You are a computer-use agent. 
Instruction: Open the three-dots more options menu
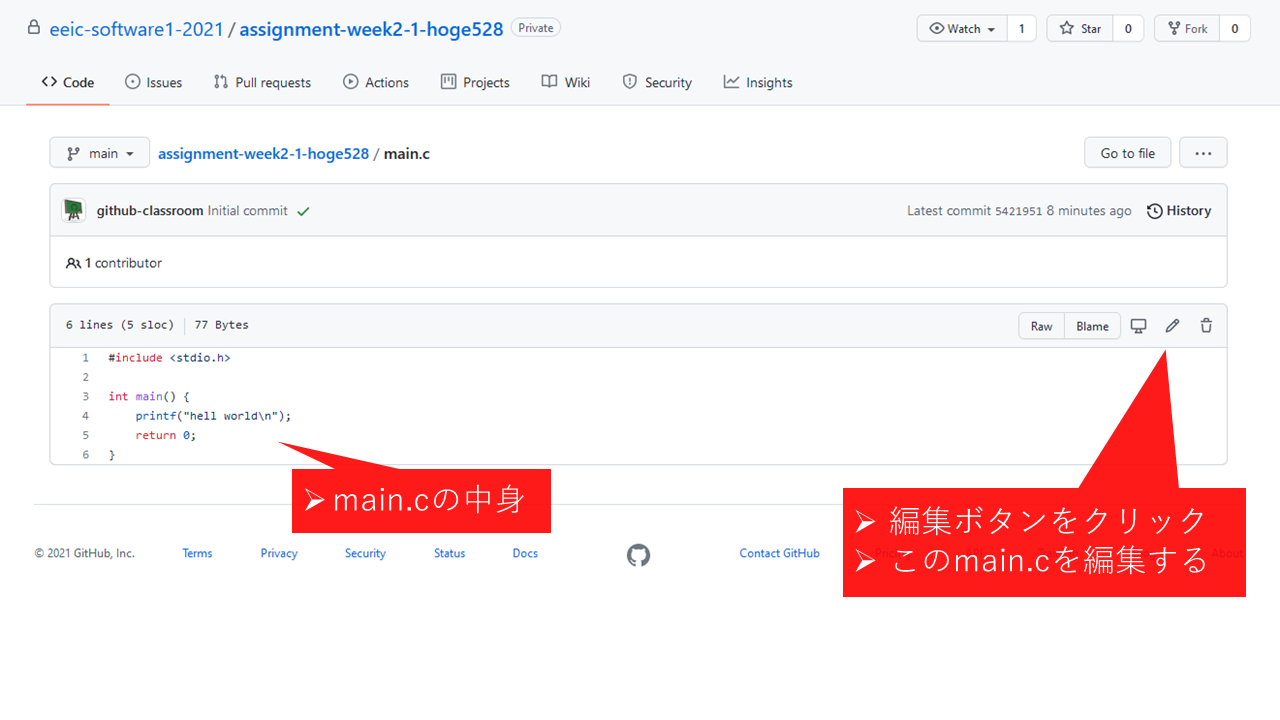(1203, 153)
